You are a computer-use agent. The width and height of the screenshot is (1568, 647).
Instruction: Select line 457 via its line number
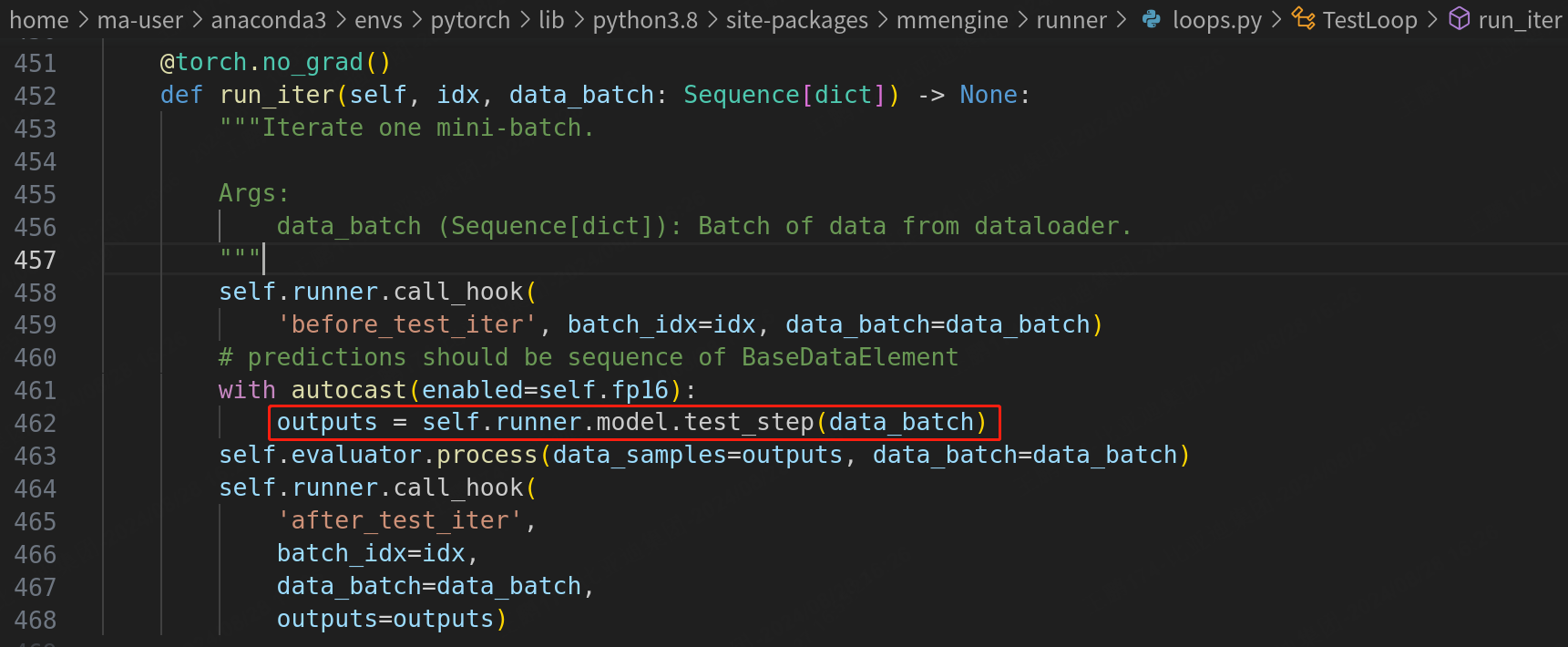[x=36, y=261]
